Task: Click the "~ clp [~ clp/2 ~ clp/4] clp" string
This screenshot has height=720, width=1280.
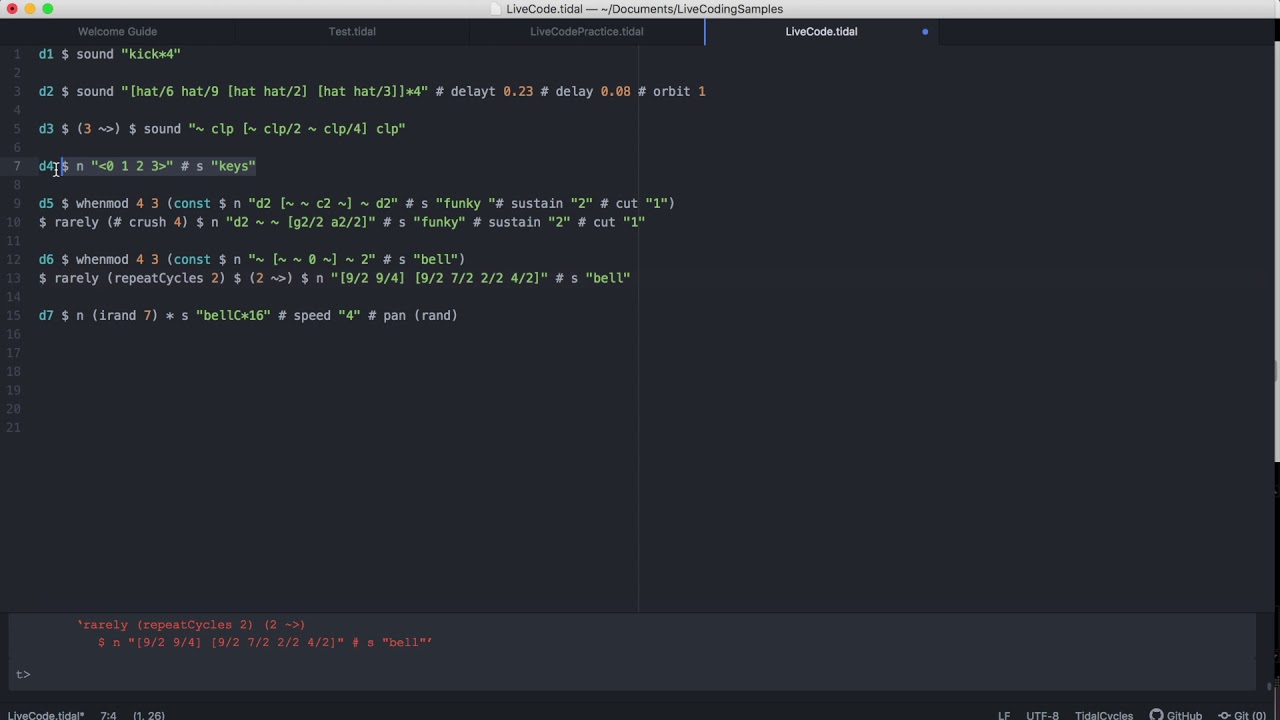Action: pyautogui.click(x=297, y=128)
